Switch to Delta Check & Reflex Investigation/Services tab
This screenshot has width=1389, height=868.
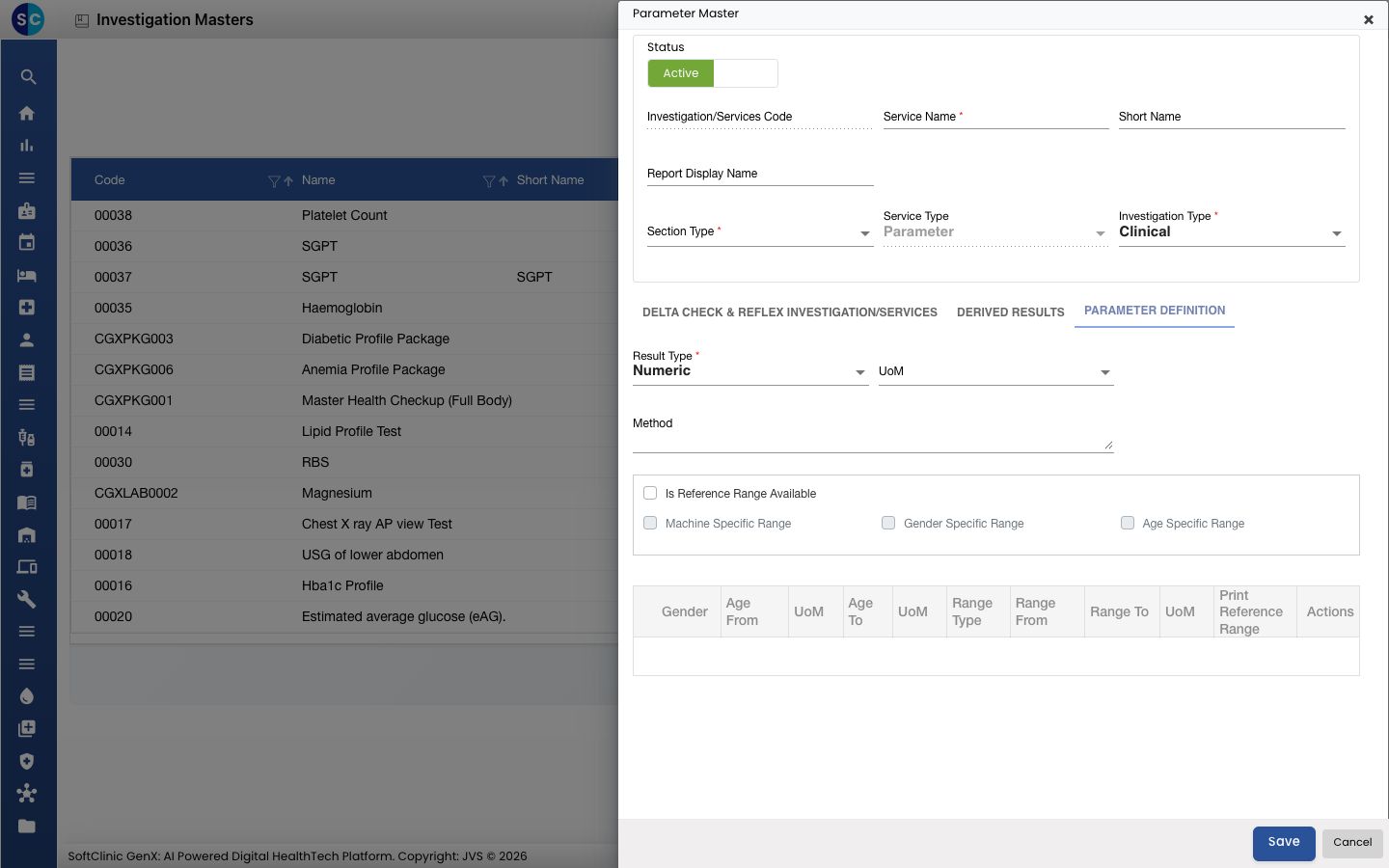[x=790, y=312]
